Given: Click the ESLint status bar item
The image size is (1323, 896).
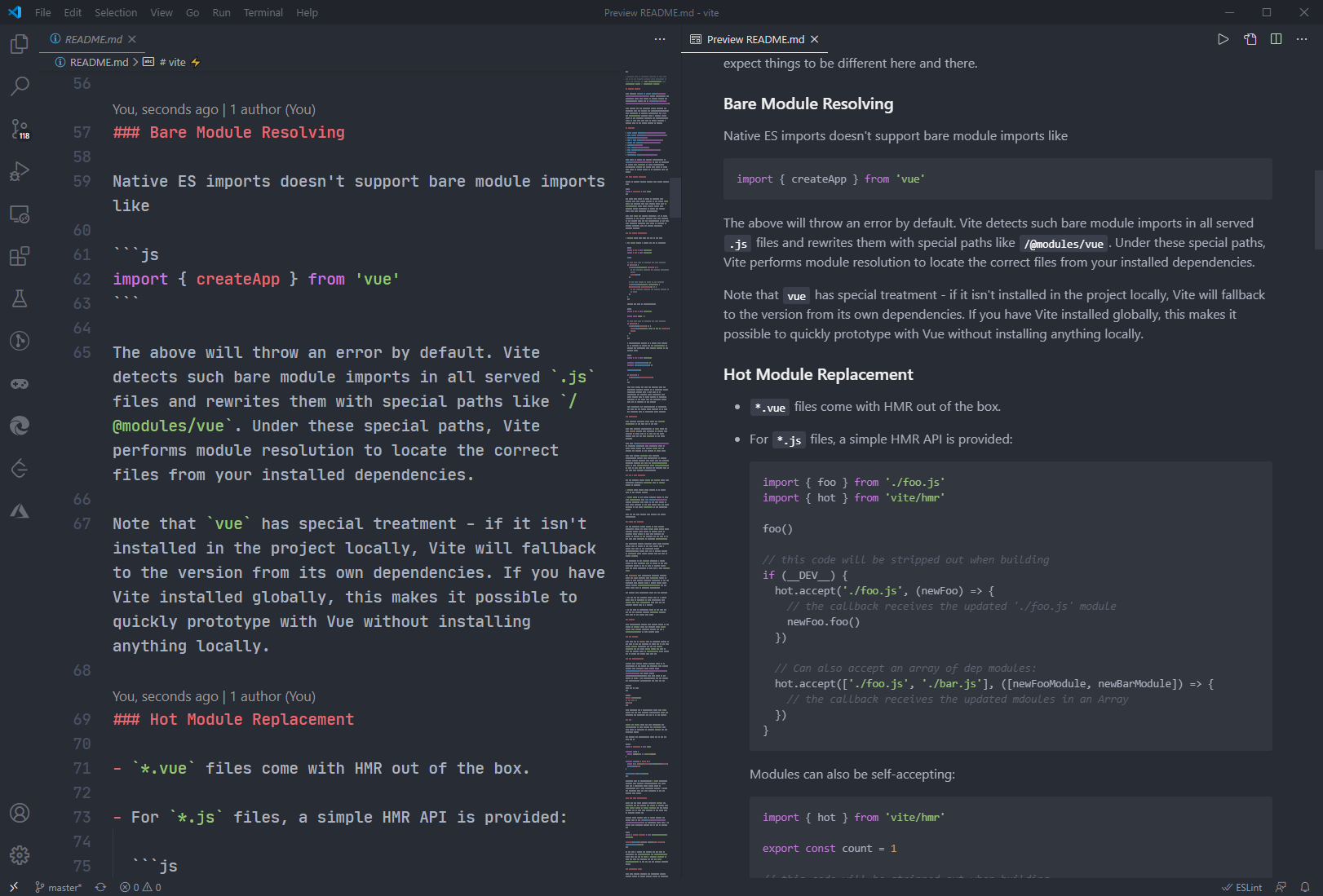Looking at the screenshot, I should coord(1241,887).
